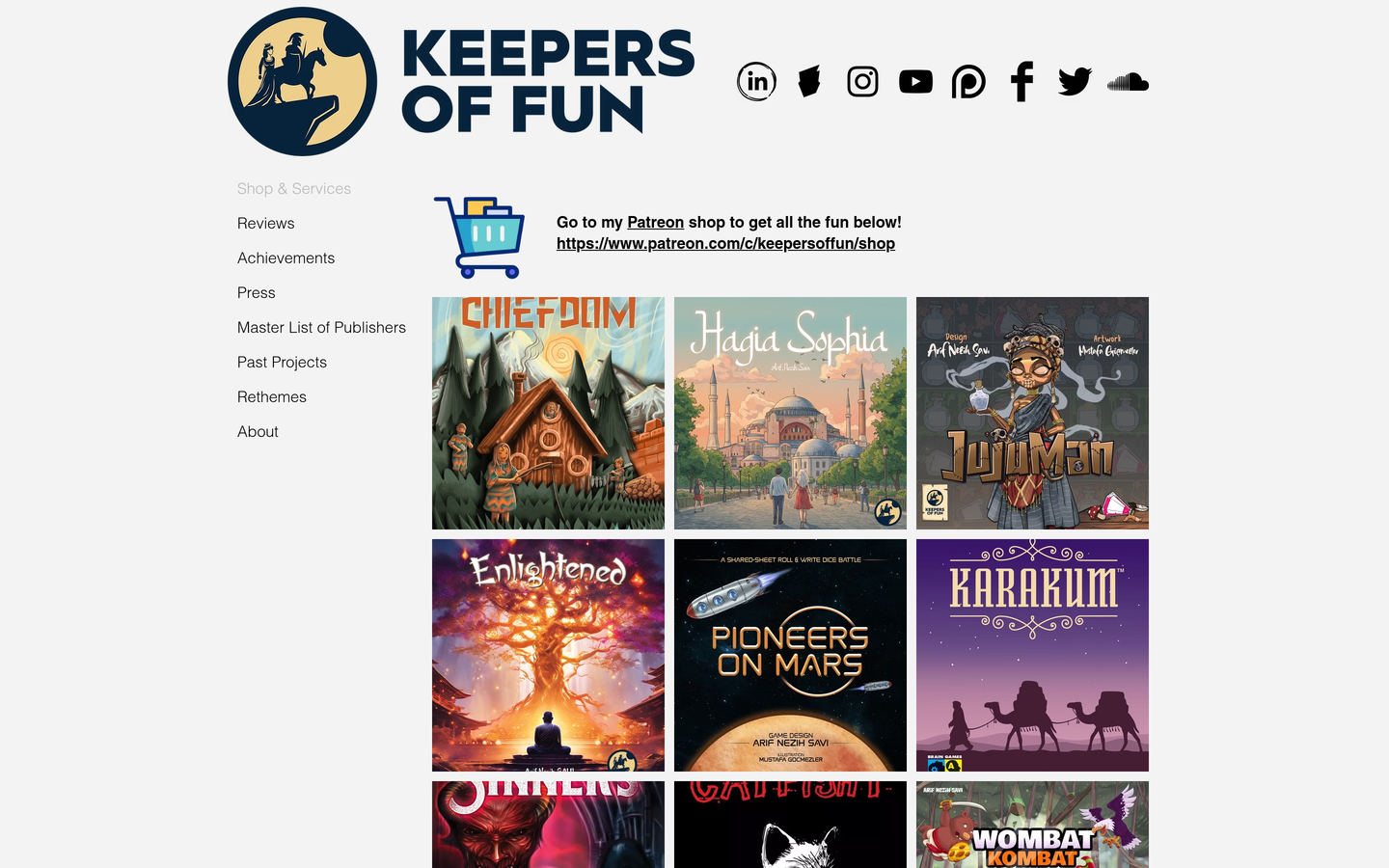Click the underlined Patreon word link
This screenshot has height=868, width=1389.
click(656, 222)
